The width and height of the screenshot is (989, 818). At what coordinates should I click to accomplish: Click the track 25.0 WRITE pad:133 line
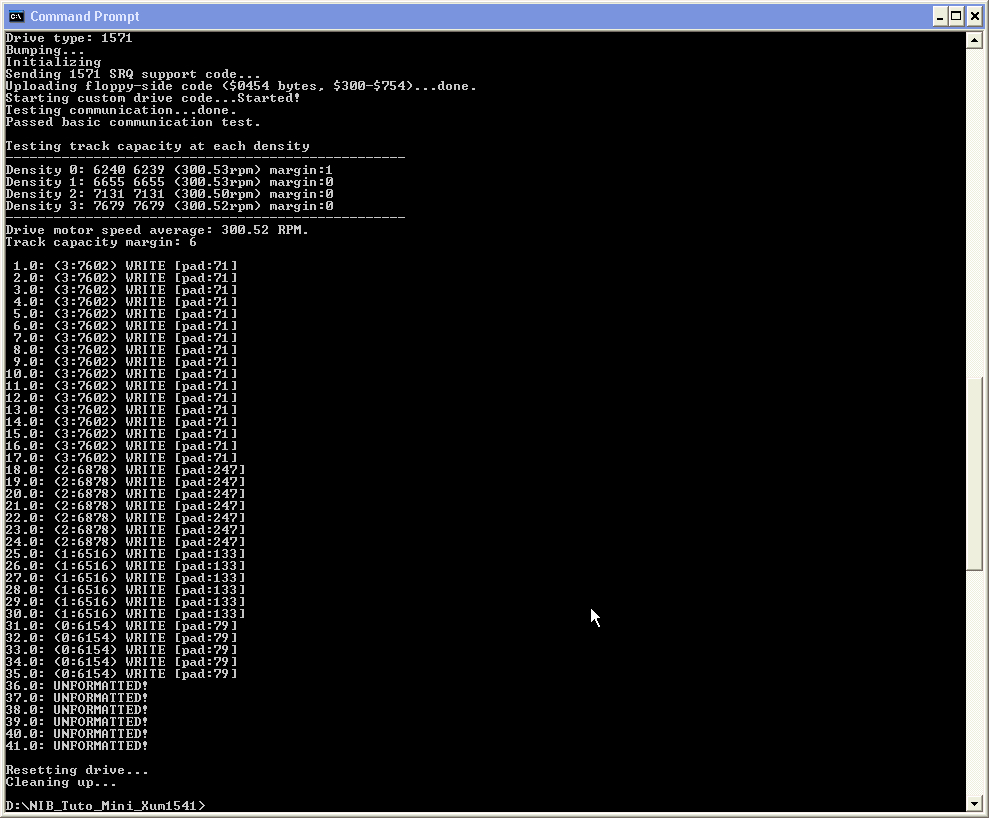click(x=125, y=554)
